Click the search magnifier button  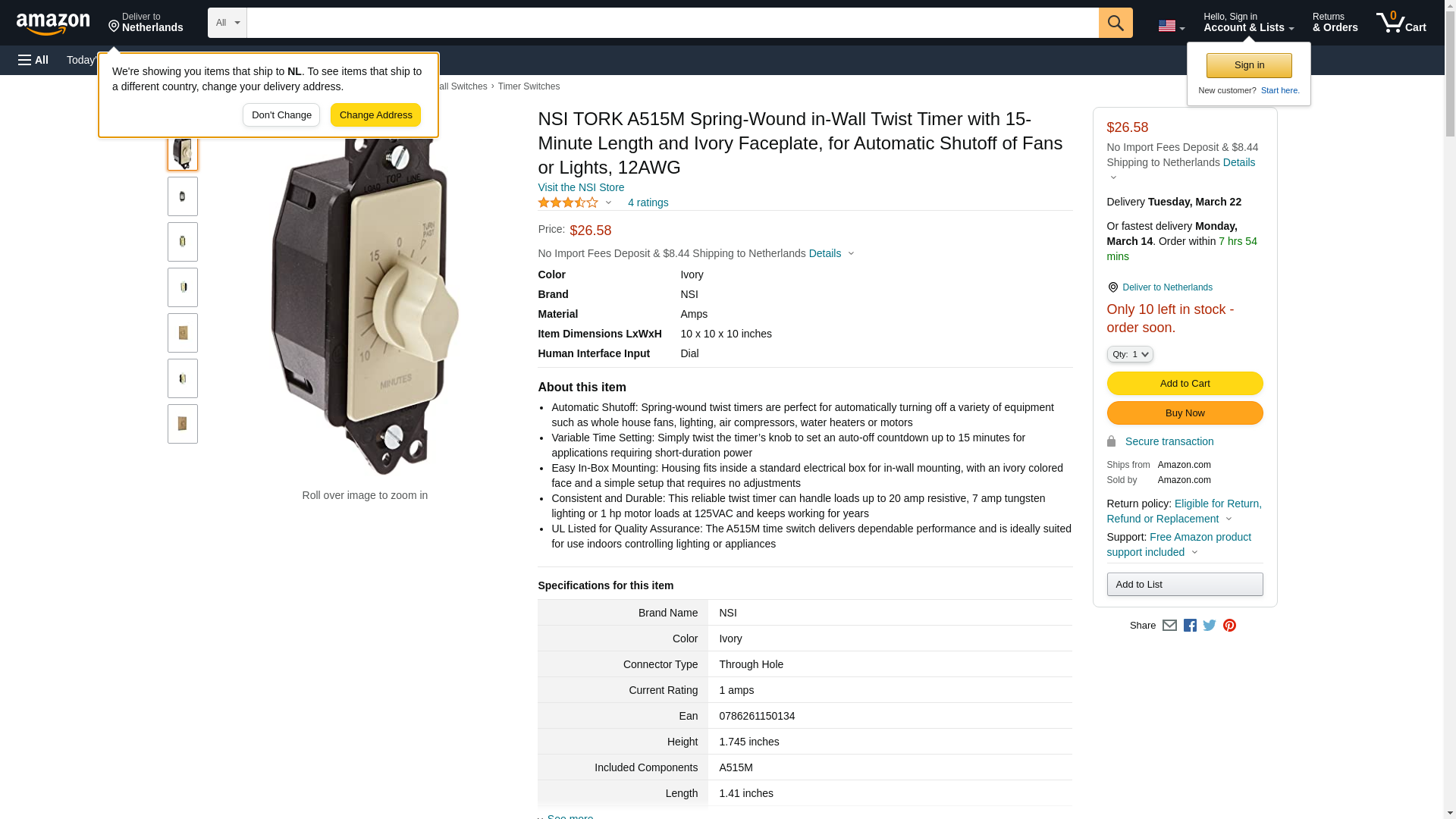click(x=1115, y=23)
